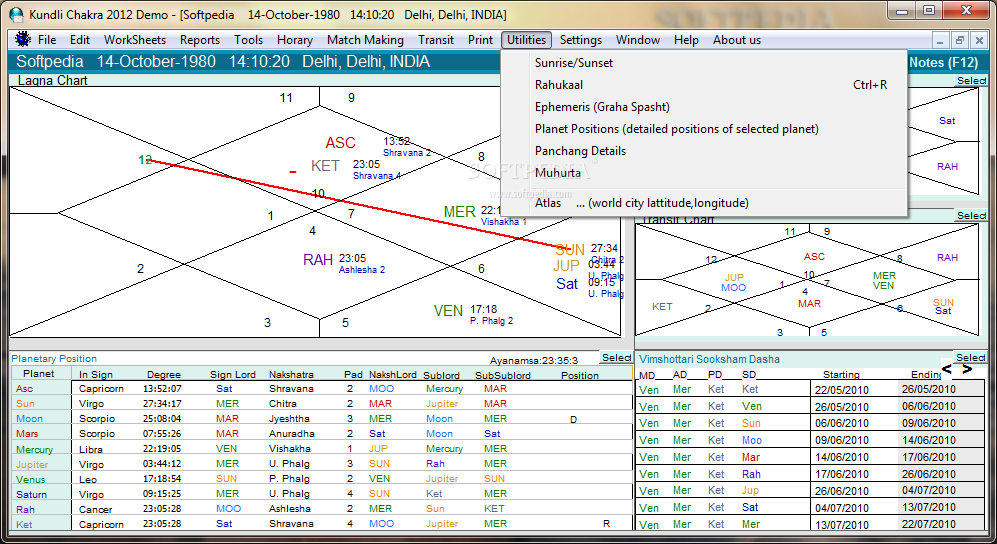The height and width of the screenshot is (544, 997).
Task: Close the open Utilities menu
Action: point(526,39)
